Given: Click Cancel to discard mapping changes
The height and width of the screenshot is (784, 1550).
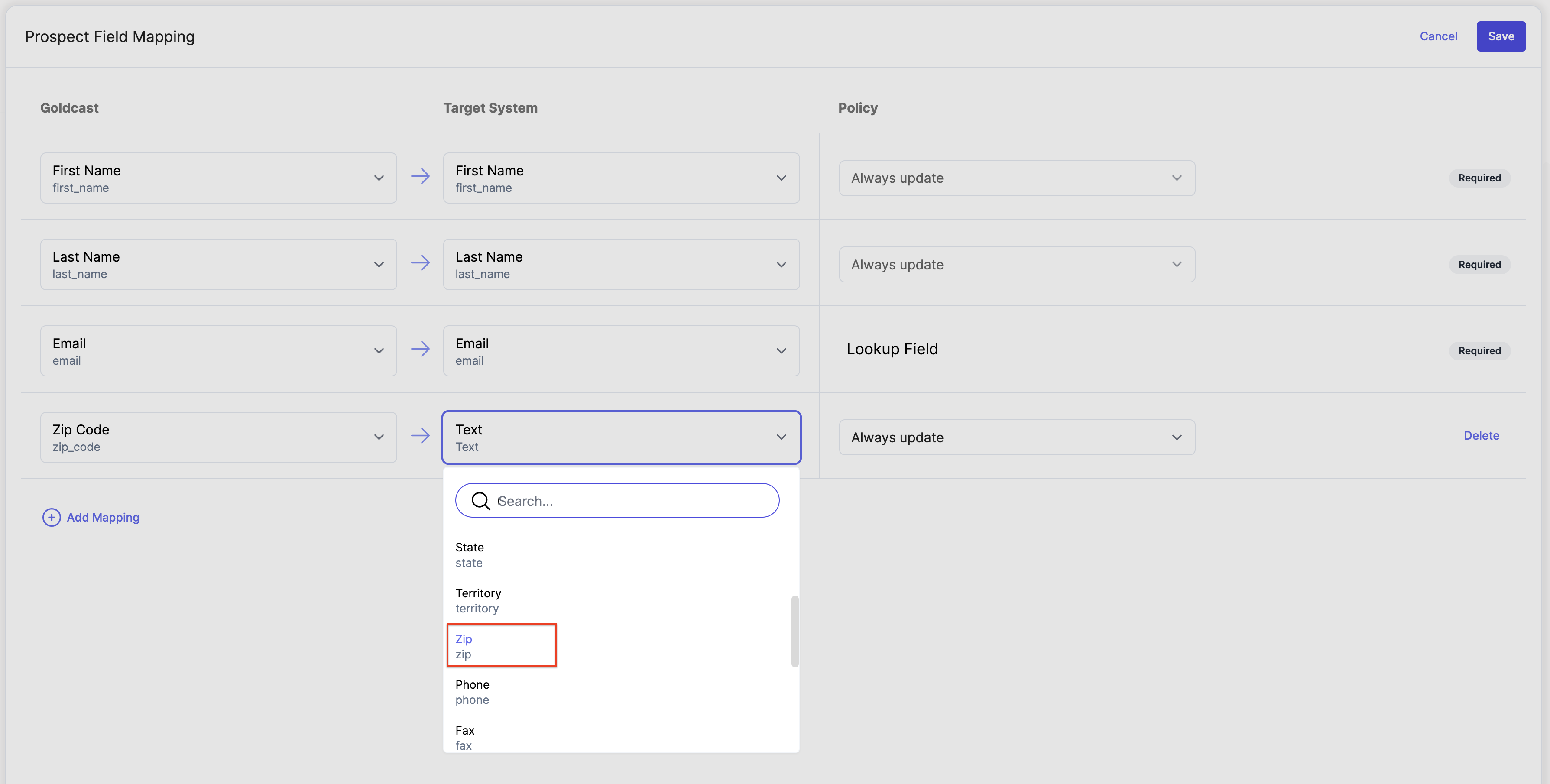Looking at the screenshot, I should (1439, 36).
